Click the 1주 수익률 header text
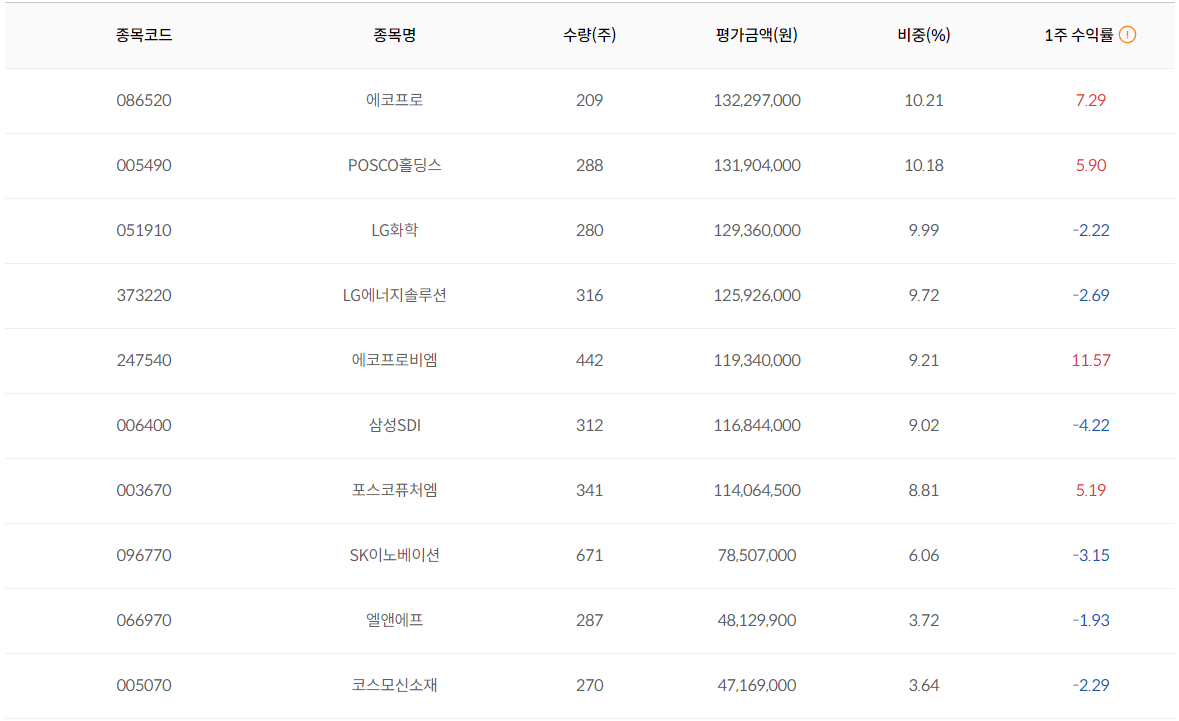The height and width of the screenshot is (721, 1179). coord(1078,35)
